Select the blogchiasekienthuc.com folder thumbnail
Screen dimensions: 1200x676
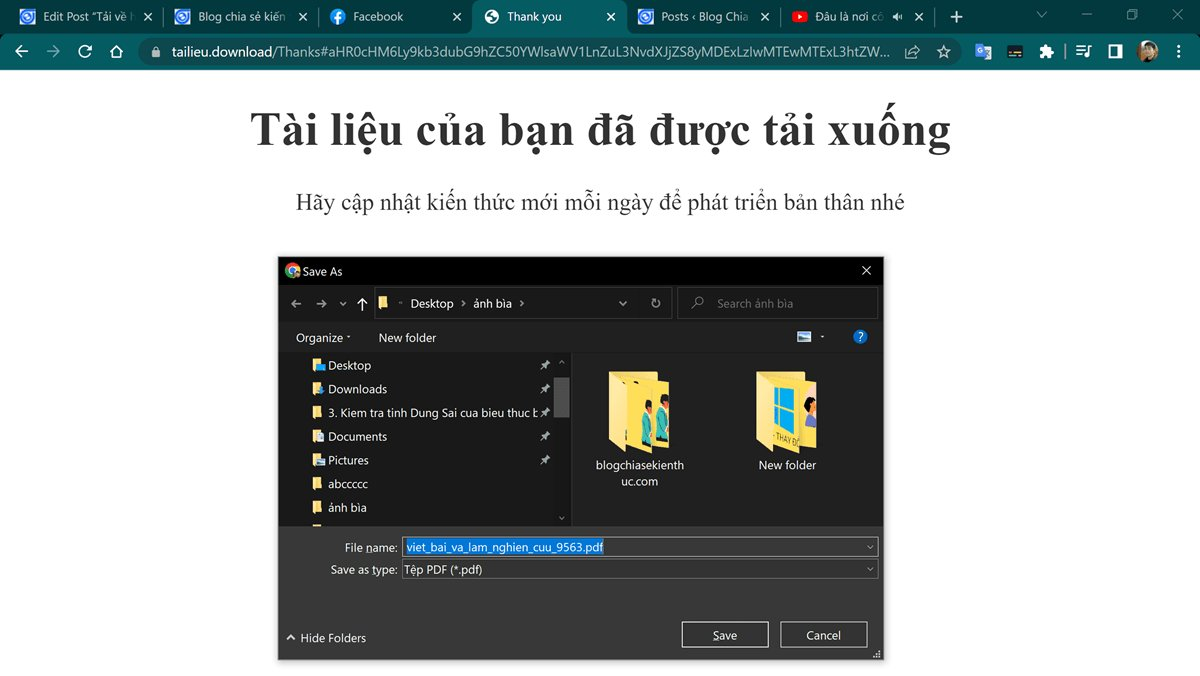tap(640, 430)
